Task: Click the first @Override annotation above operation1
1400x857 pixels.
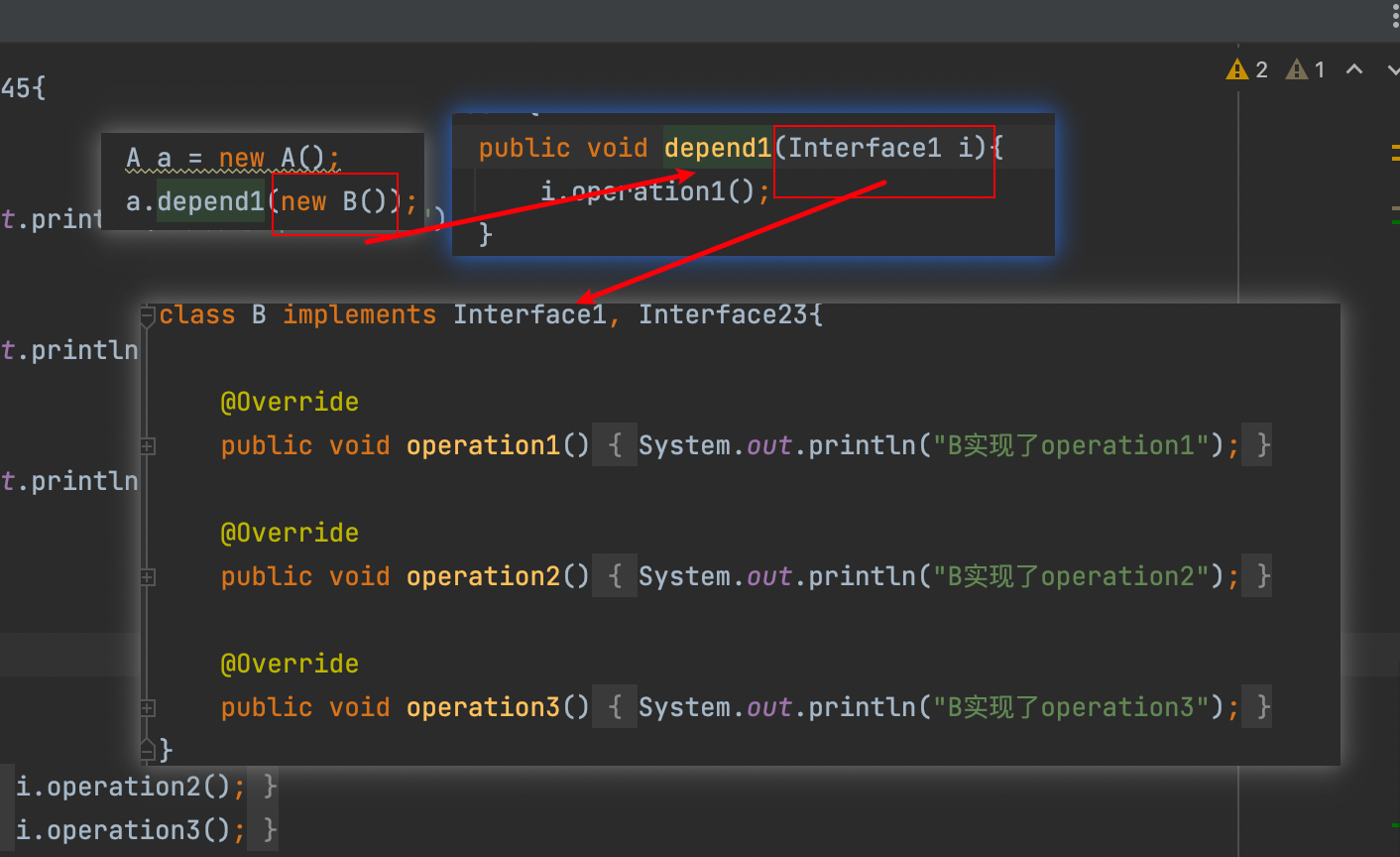Action: coord(290,402)
